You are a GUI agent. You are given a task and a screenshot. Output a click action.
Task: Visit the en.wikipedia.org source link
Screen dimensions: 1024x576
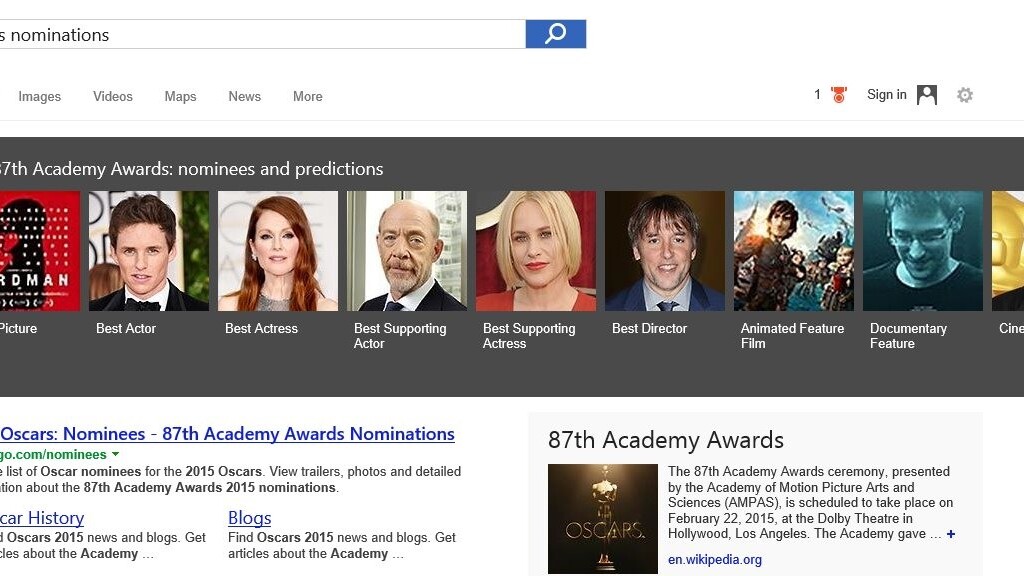(715, 560)
